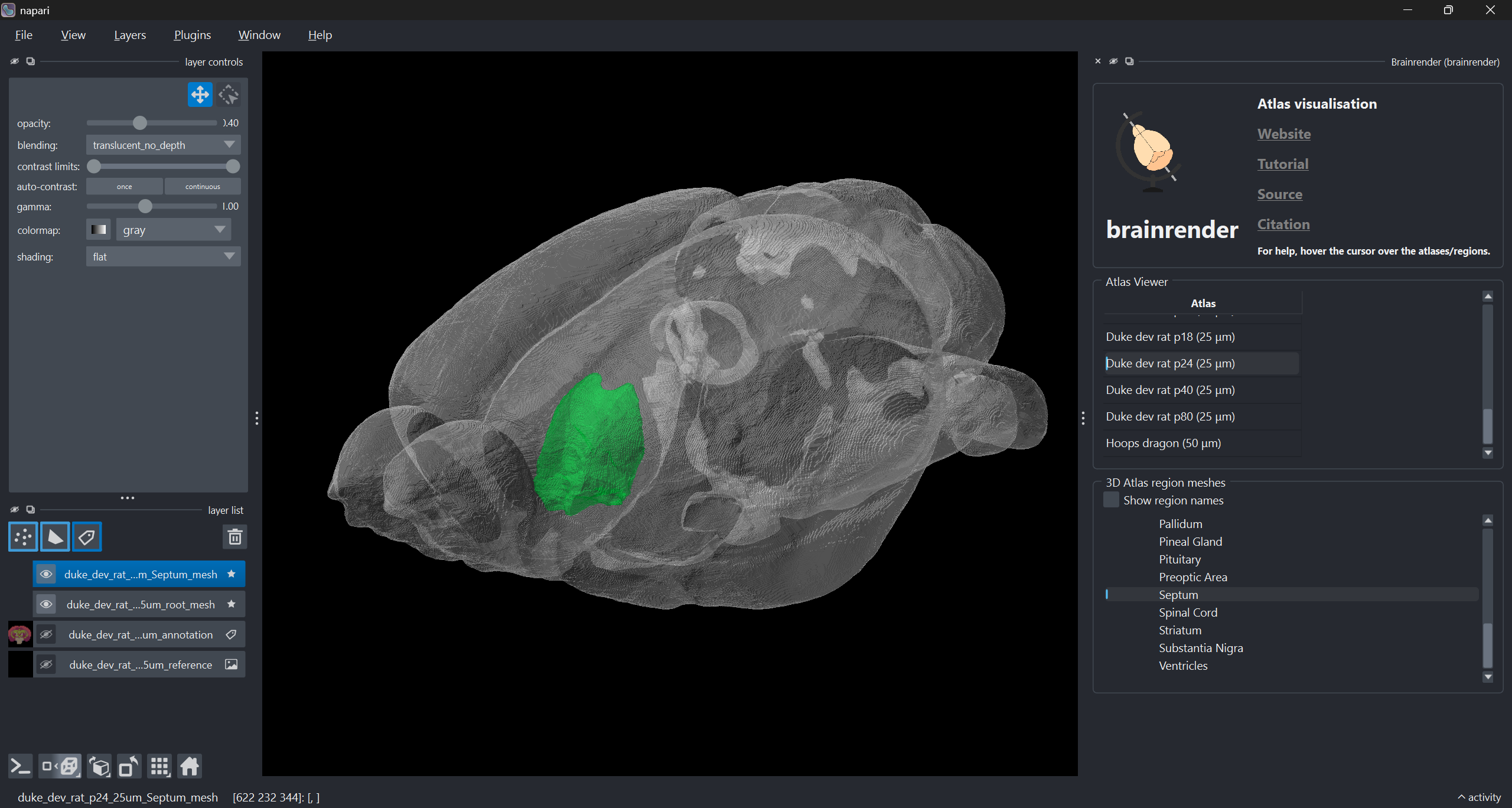This screenshot has height=808, width=1512.
Task: Show the annotation layer
Action: coord(46,634)
